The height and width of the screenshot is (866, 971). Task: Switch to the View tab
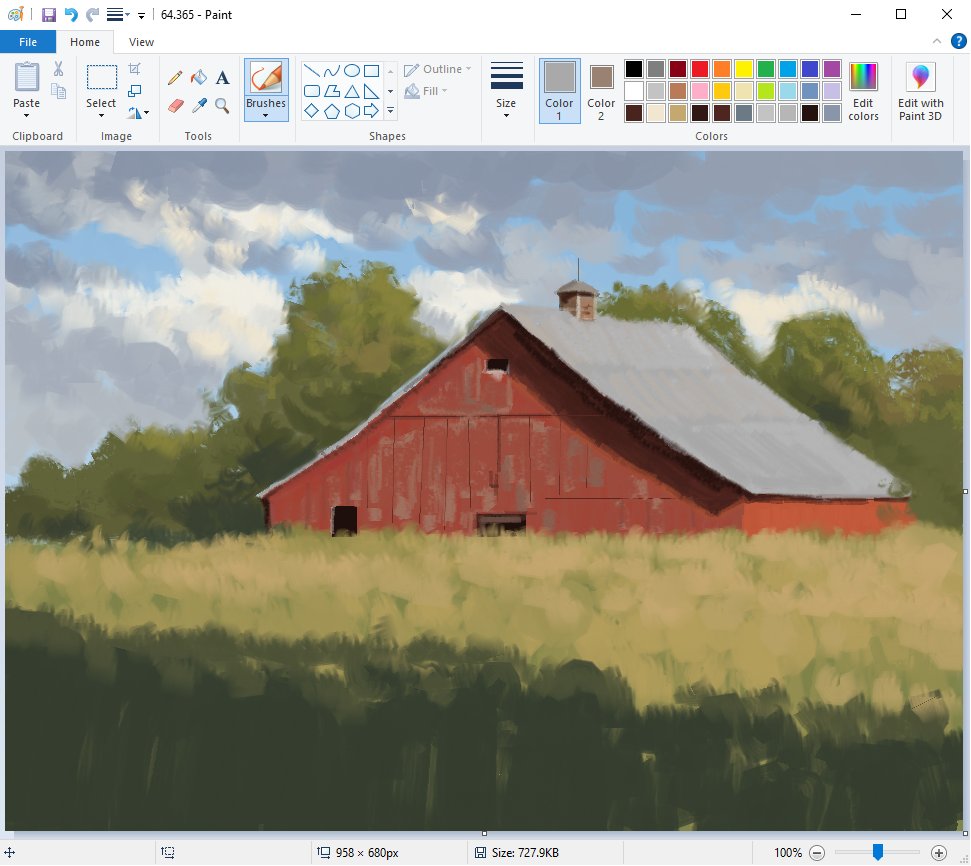141,42
